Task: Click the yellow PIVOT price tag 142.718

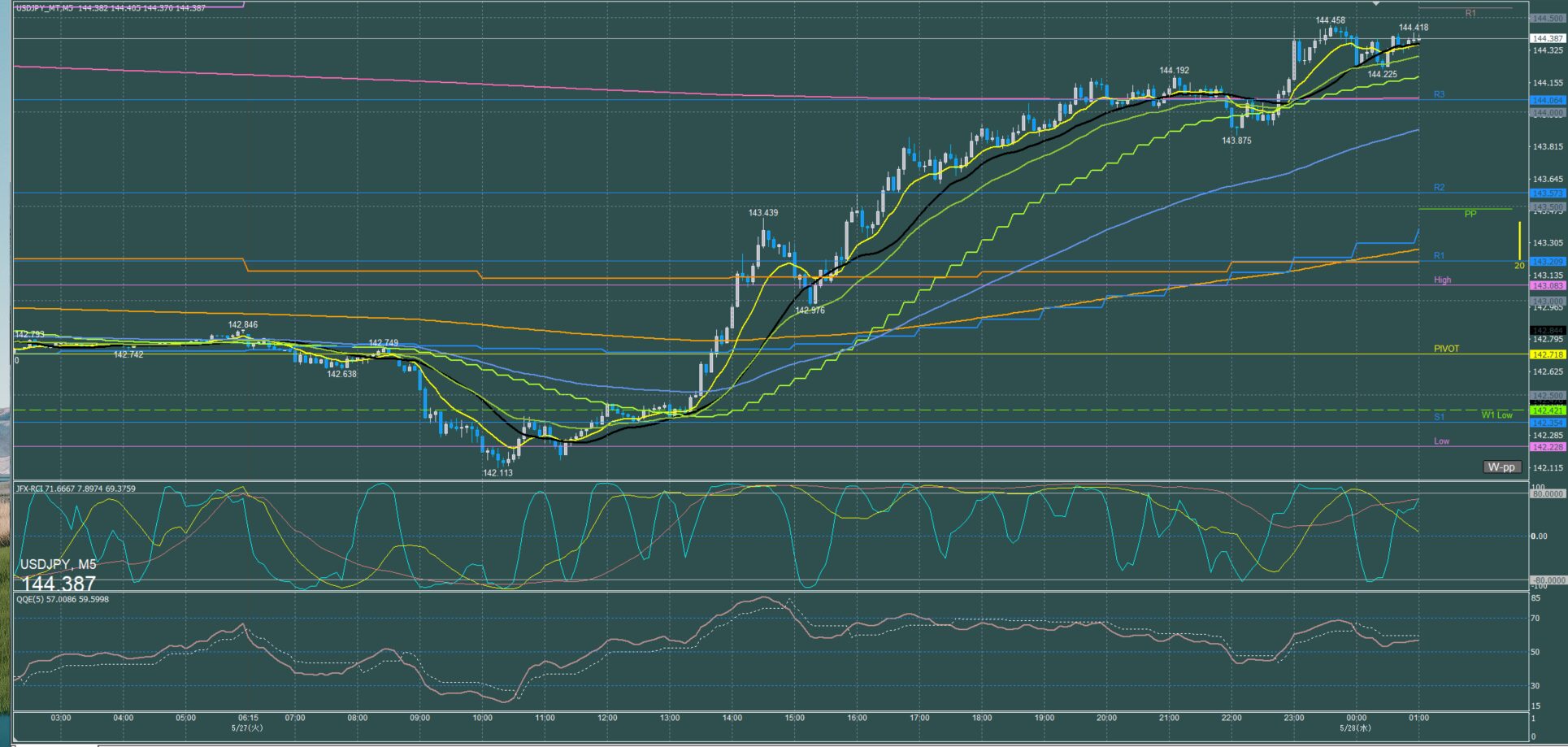Action: 1548,355
